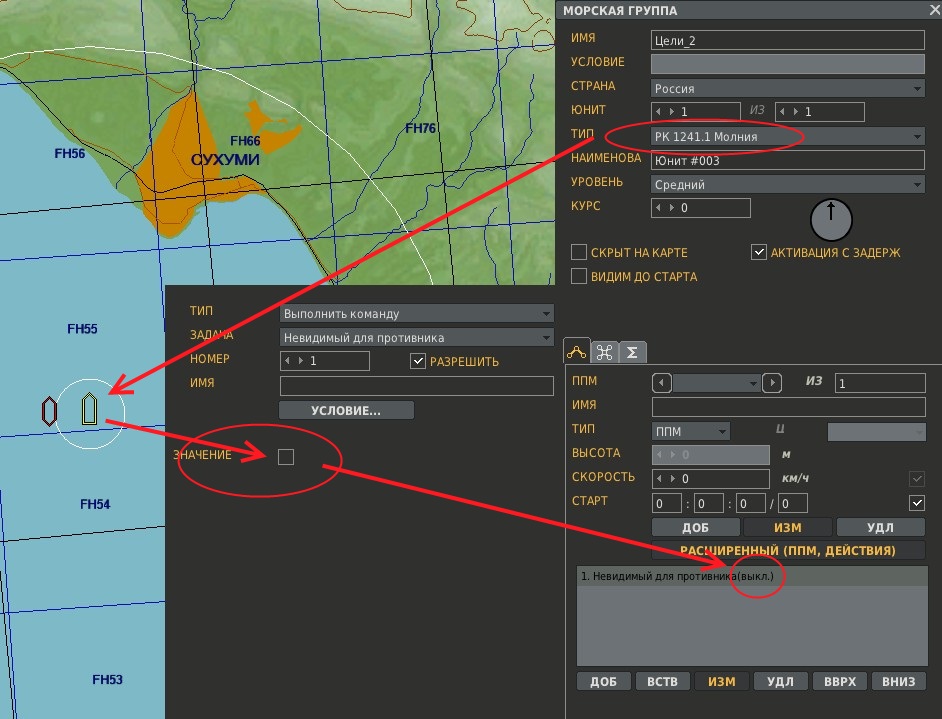This screenshot has width=942, height=719.
Task: Click the СТАРТ day field after slash
Action: point(793,503)
